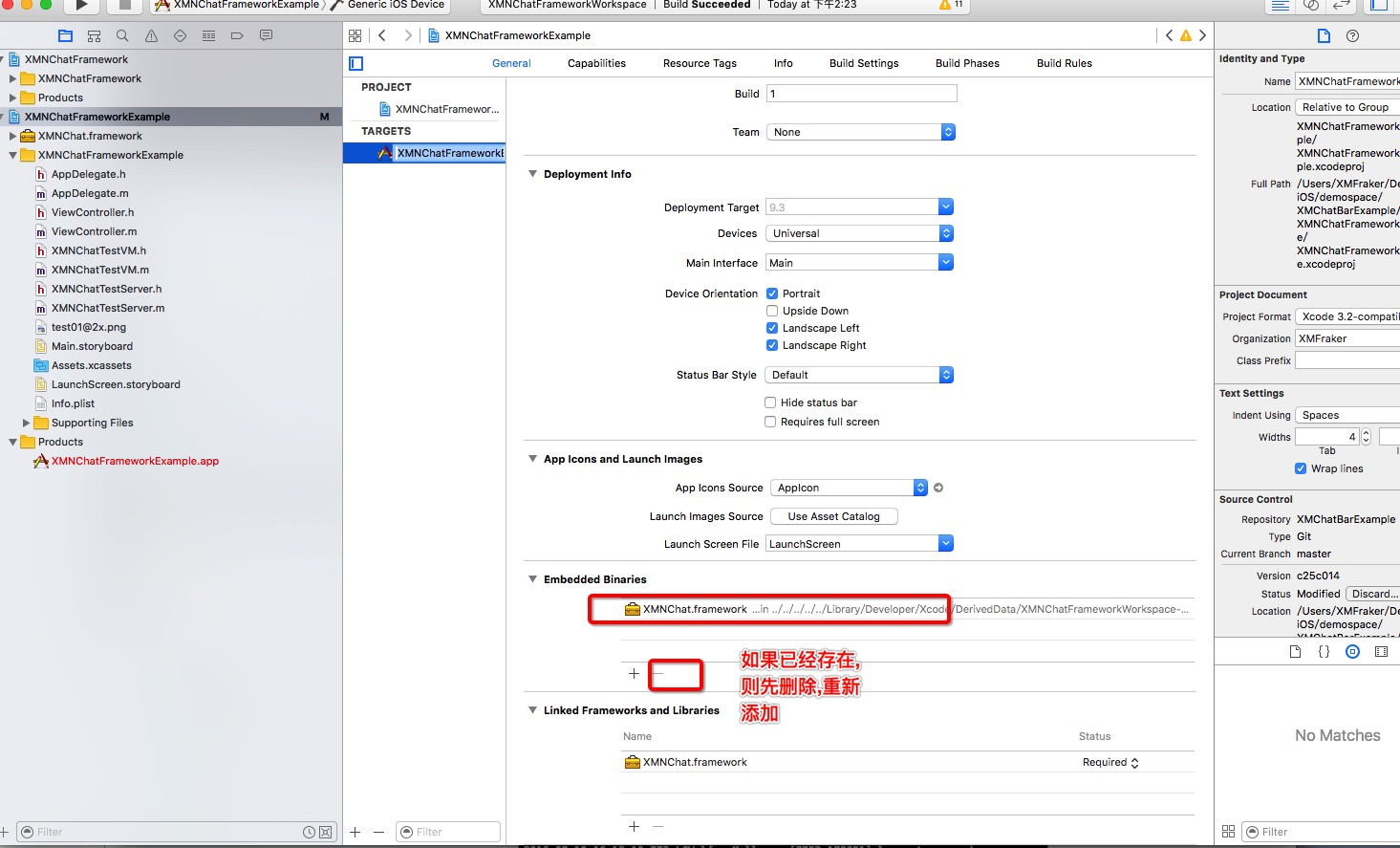This screenshot has height=848, width=1400.
Task: Switch to the Build Settings tab
Action: tap(864, 63)
